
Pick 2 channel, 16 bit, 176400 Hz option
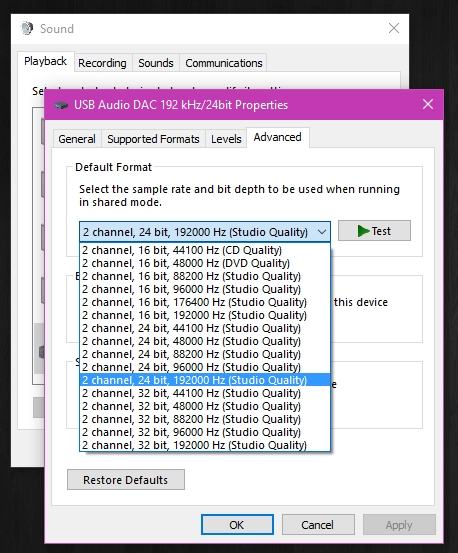point(205,302)
